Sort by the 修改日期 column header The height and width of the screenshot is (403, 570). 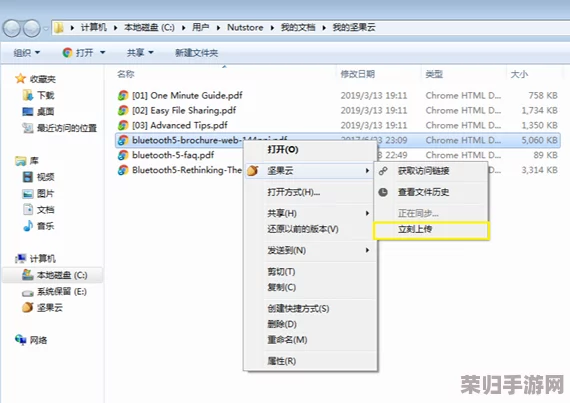358,74
